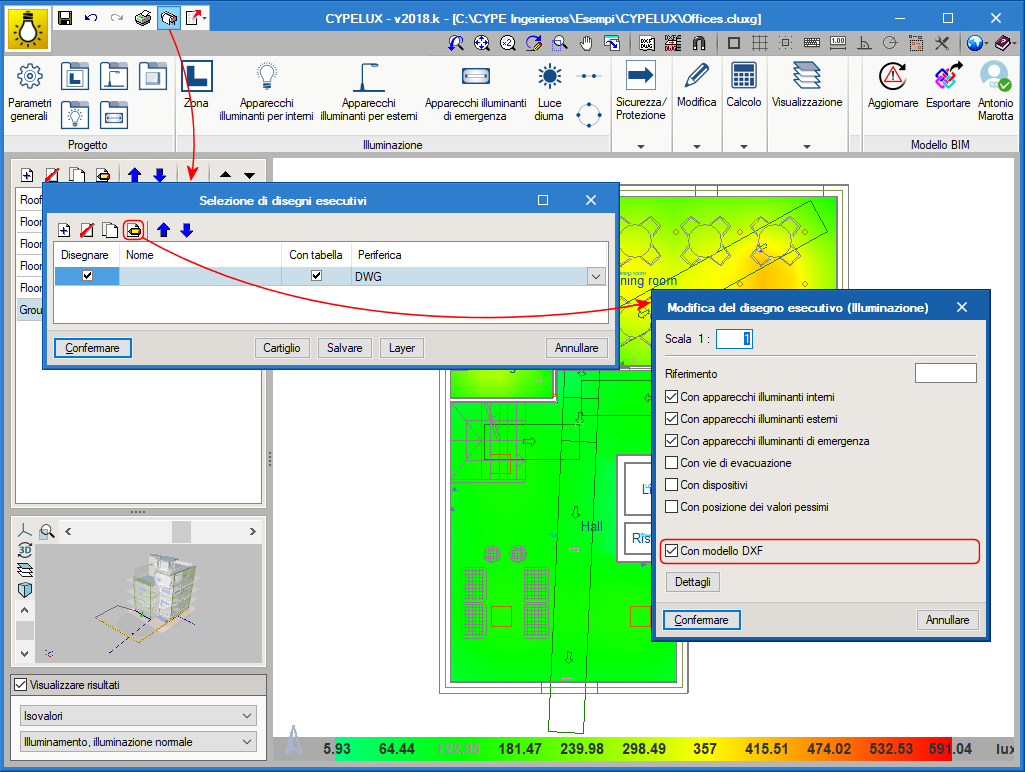Click Confermare in Modifica del disegno dialog
Viewport: 1025px width, 772px height.
click(701, 620)
